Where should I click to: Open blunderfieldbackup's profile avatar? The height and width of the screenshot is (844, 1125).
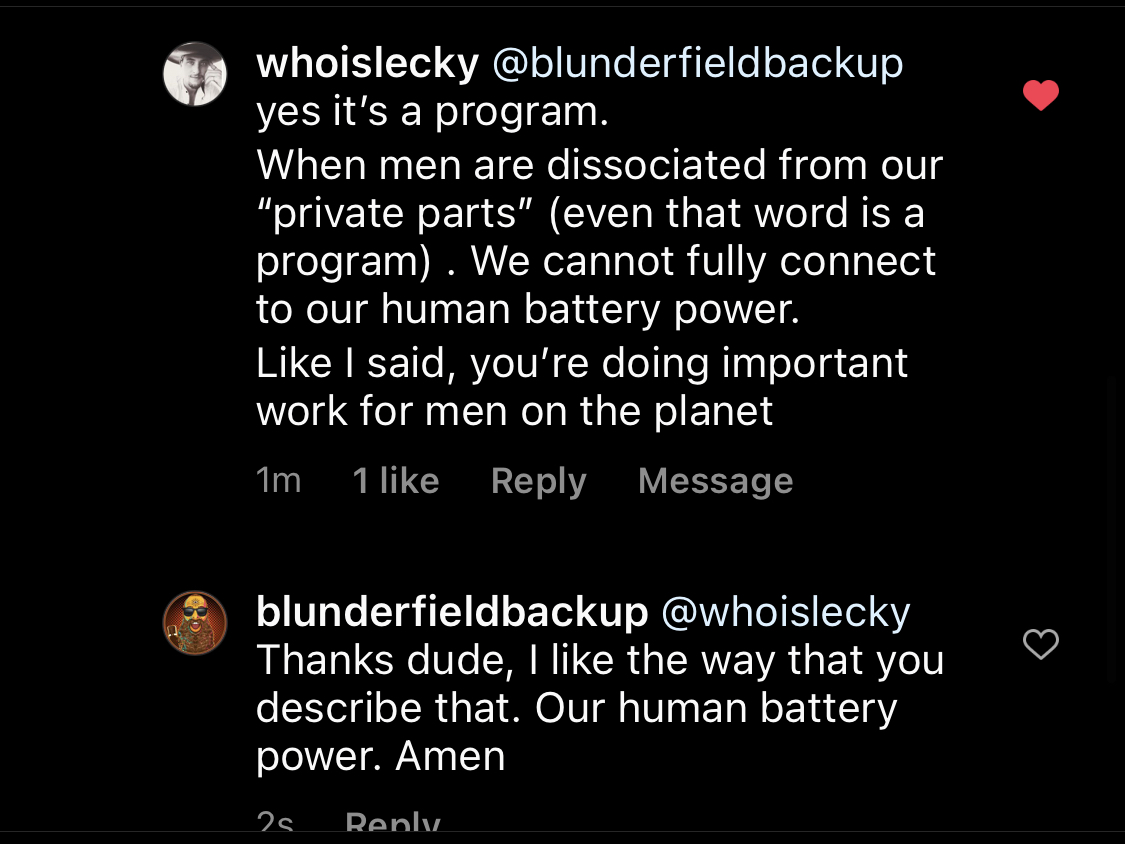pyautogui.click(x=195, y=622)
